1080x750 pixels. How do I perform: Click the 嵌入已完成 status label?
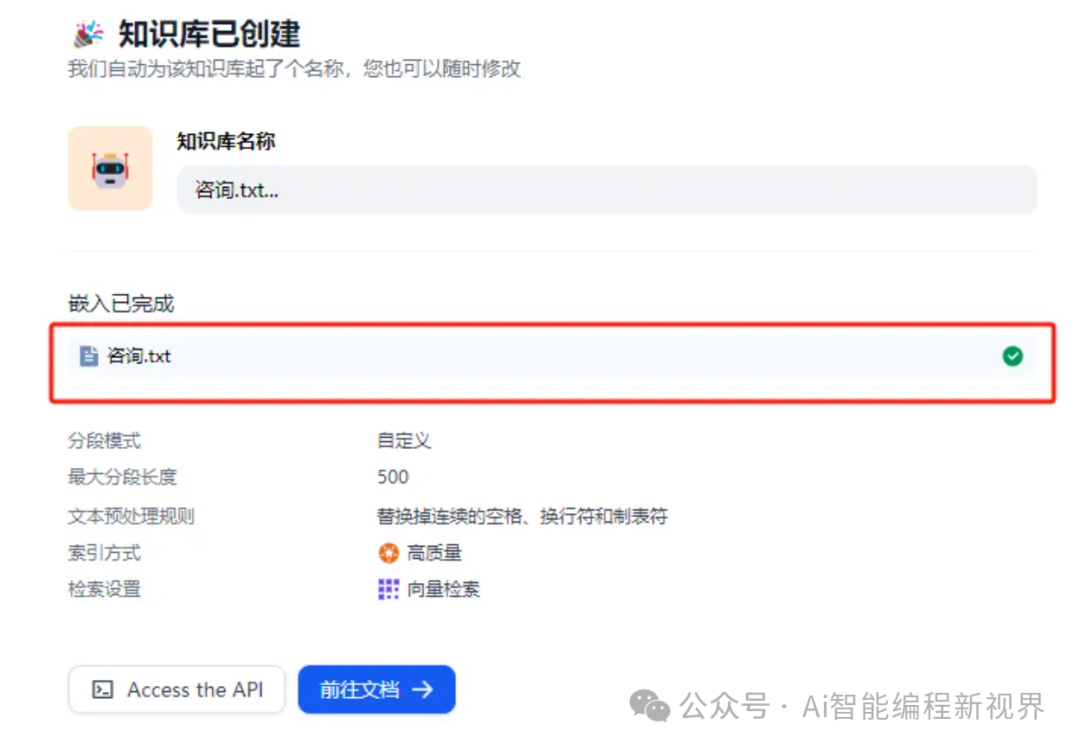click(x=121, y=304)
